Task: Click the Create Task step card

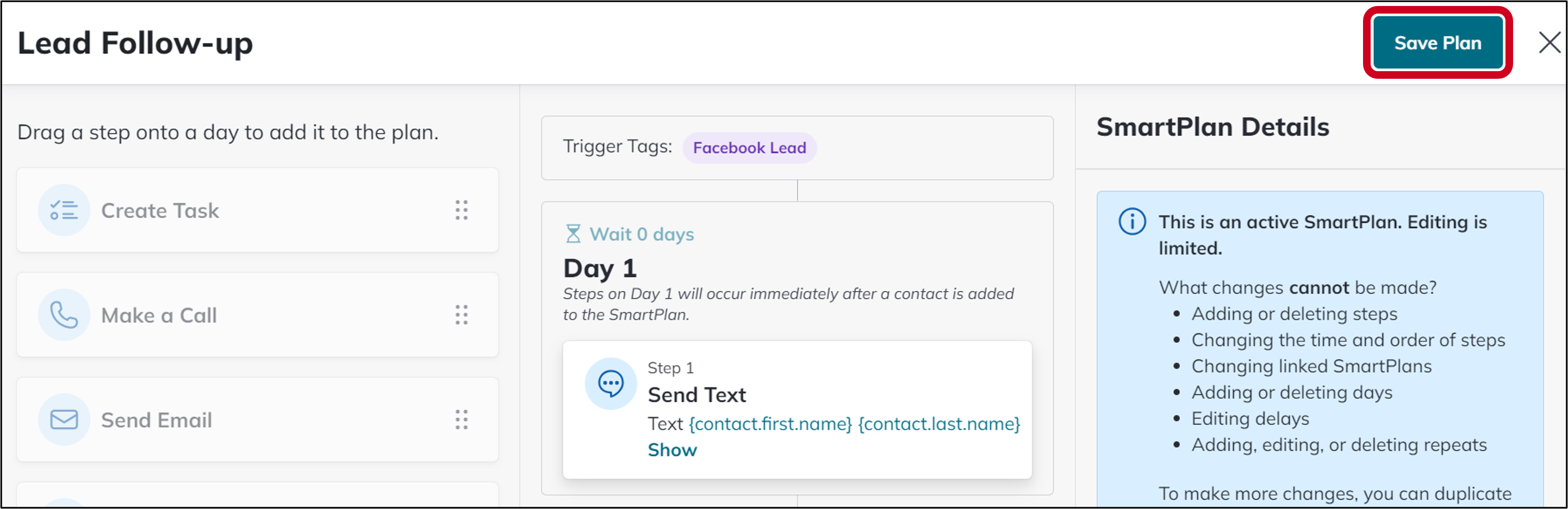Action: pos(258,210)
